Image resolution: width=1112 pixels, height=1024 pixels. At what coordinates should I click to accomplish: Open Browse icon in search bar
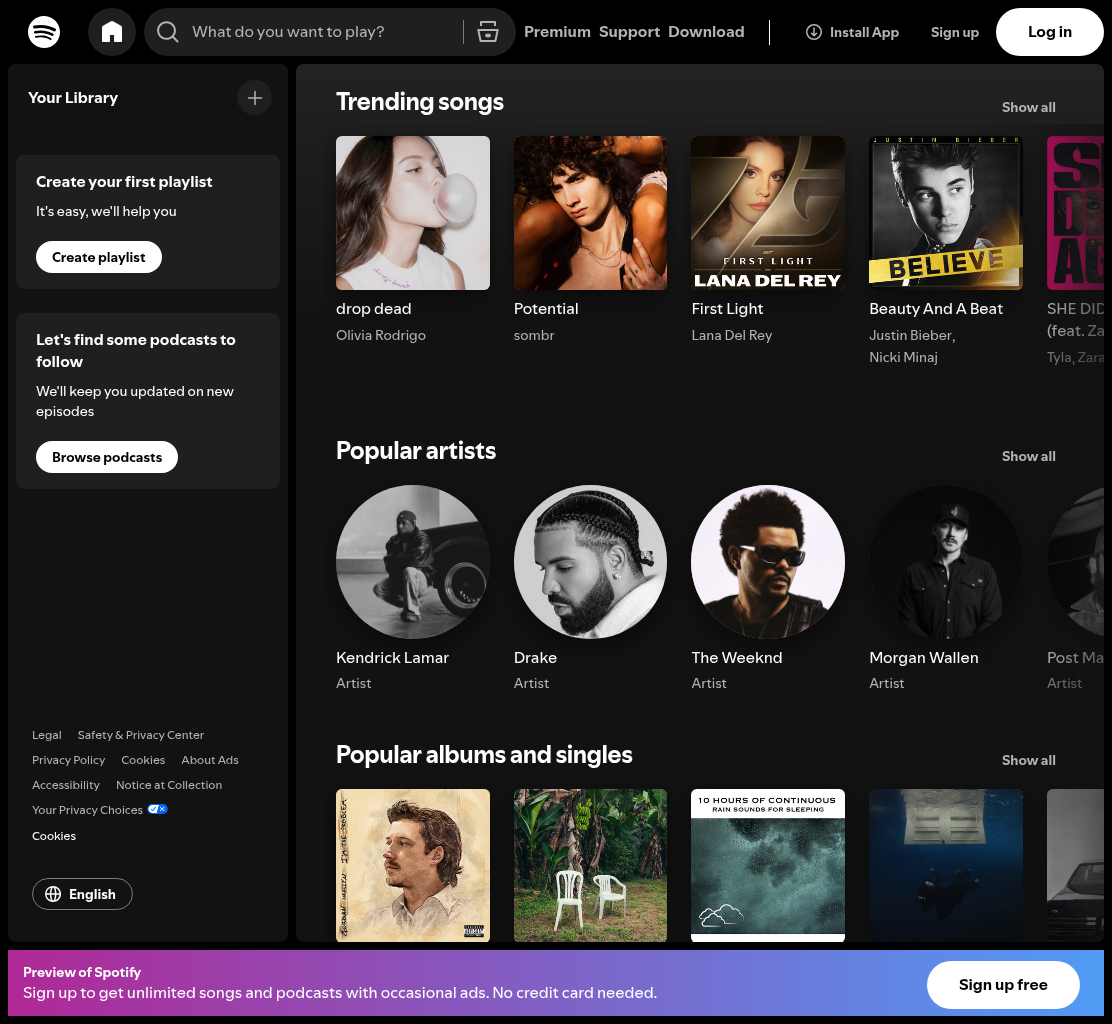[488, 32]
